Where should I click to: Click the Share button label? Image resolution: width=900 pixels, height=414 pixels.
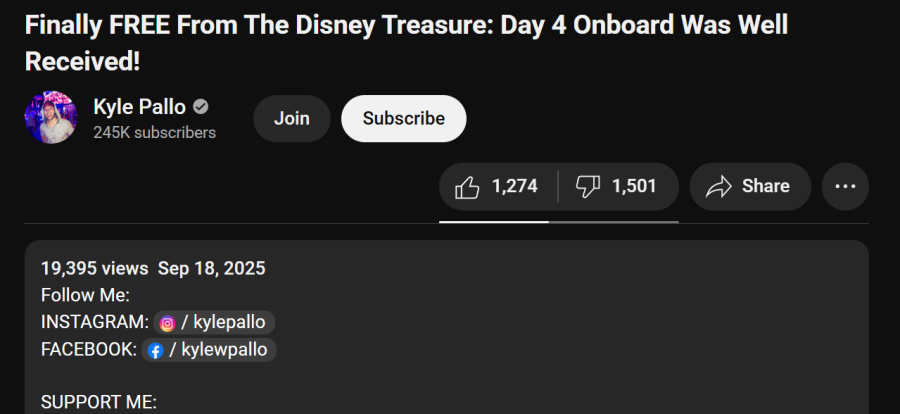766,186
